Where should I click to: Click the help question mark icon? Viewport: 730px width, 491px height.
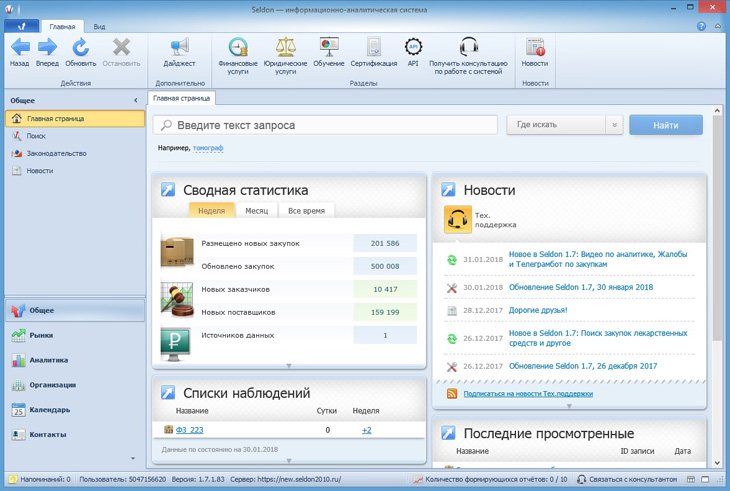(701, 27)
